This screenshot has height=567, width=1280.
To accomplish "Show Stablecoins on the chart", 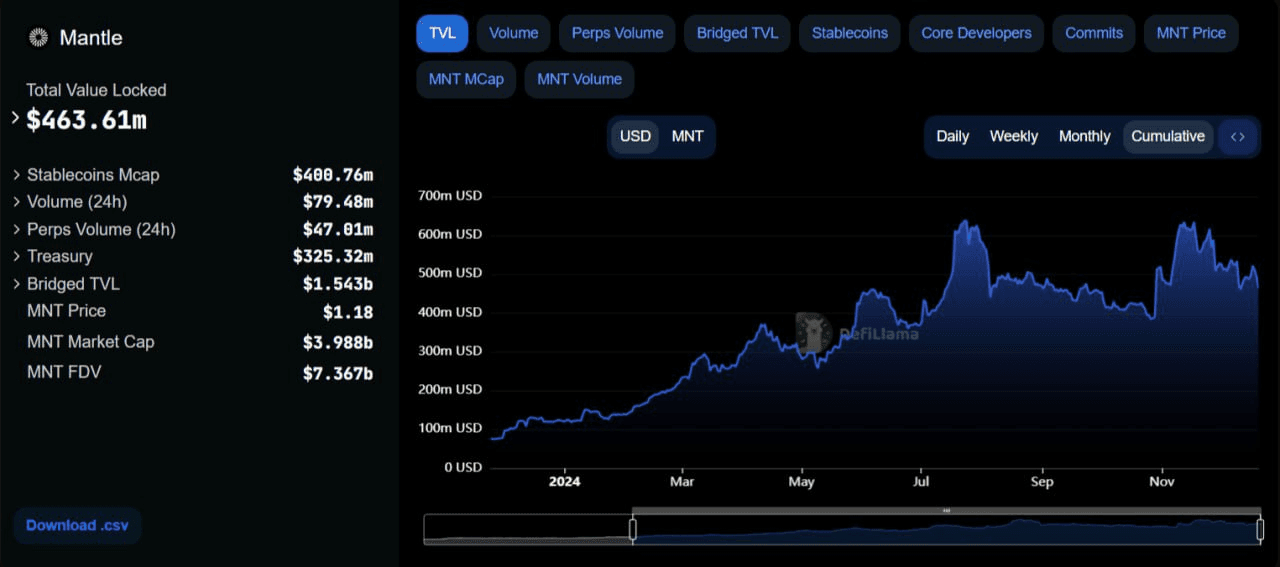I will [849, 33].
